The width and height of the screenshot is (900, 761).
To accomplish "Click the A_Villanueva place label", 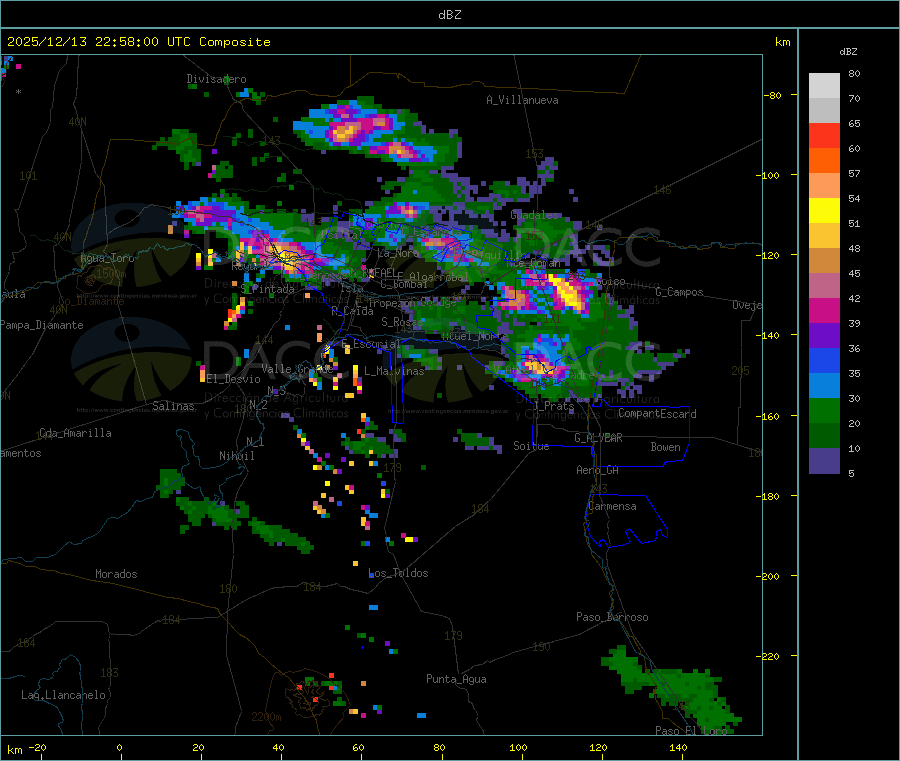I will pos(522,100).
